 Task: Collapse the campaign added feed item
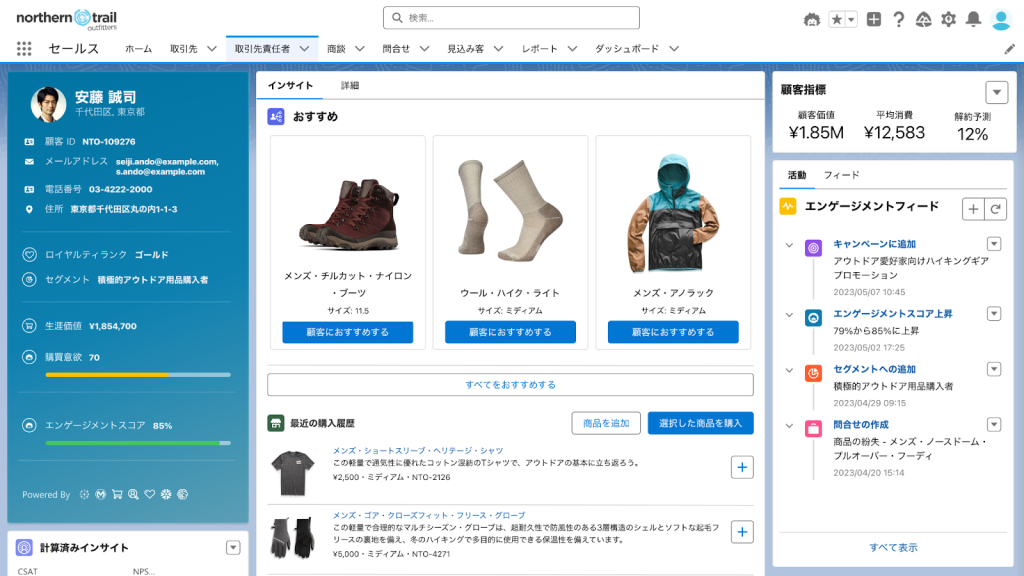click(x=789, y=245)
